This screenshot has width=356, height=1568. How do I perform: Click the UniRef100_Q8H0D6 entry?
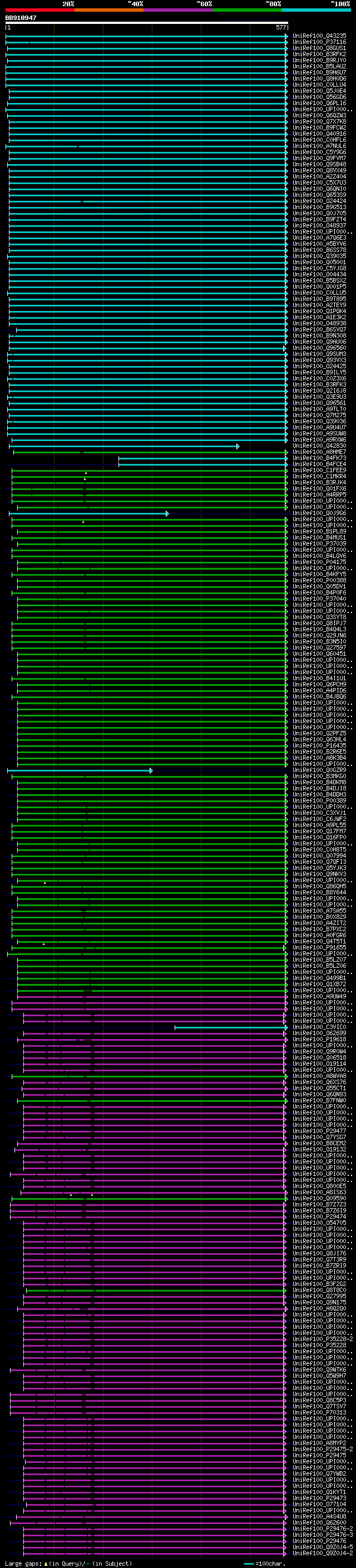tap(319, 78)
